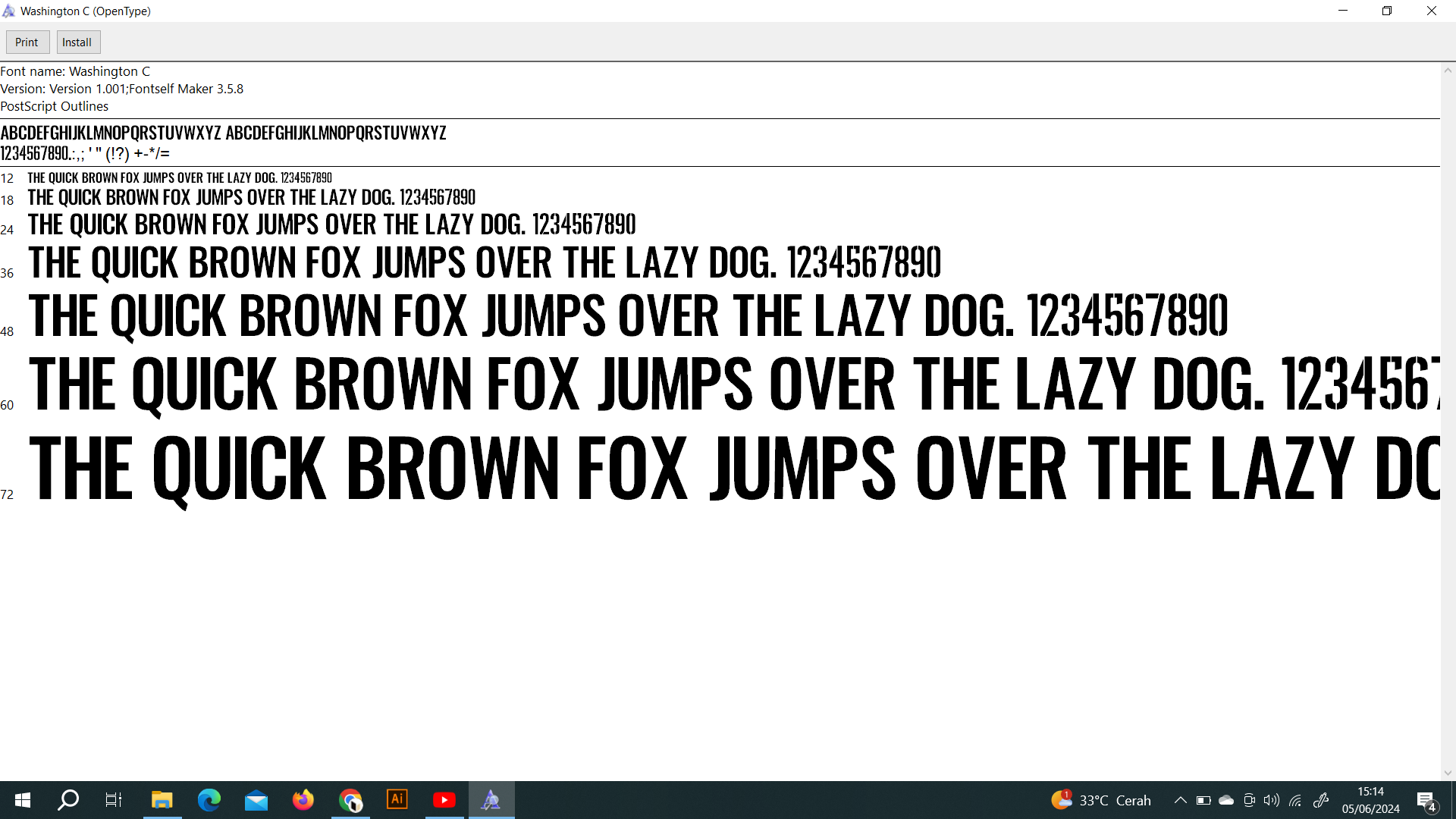This screenshot has height=819, width=1456.
Task: Expand hidden system tray icons
Action: (x=1180, y=800)
